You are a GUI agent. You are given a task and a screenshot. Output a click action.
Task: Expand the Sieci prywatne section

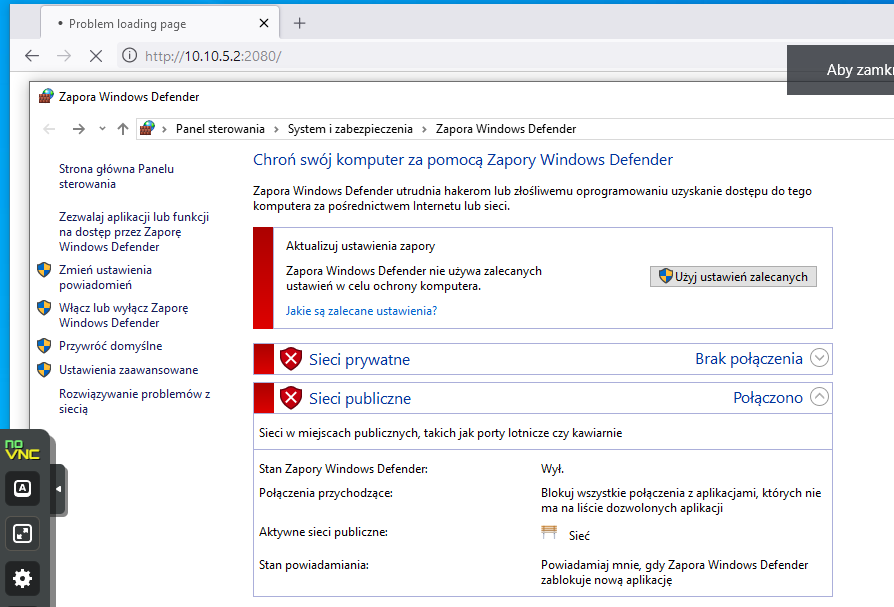[x=819, y=358]
